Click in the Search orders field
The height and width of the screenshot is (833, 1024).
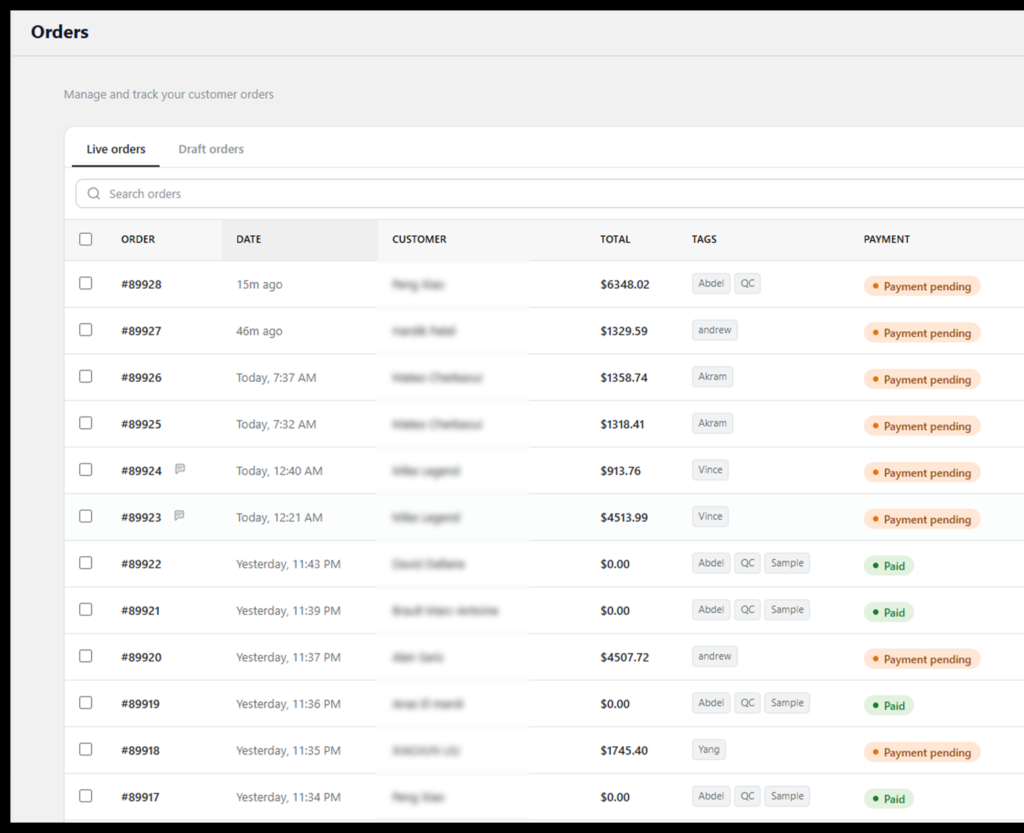[550, 194]
